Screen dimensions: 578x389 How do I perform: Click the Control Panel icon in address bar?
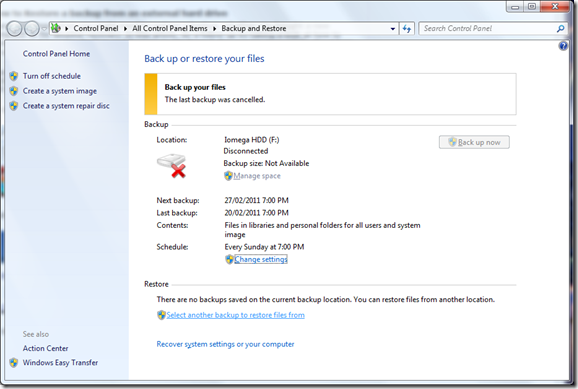point(56,28)
